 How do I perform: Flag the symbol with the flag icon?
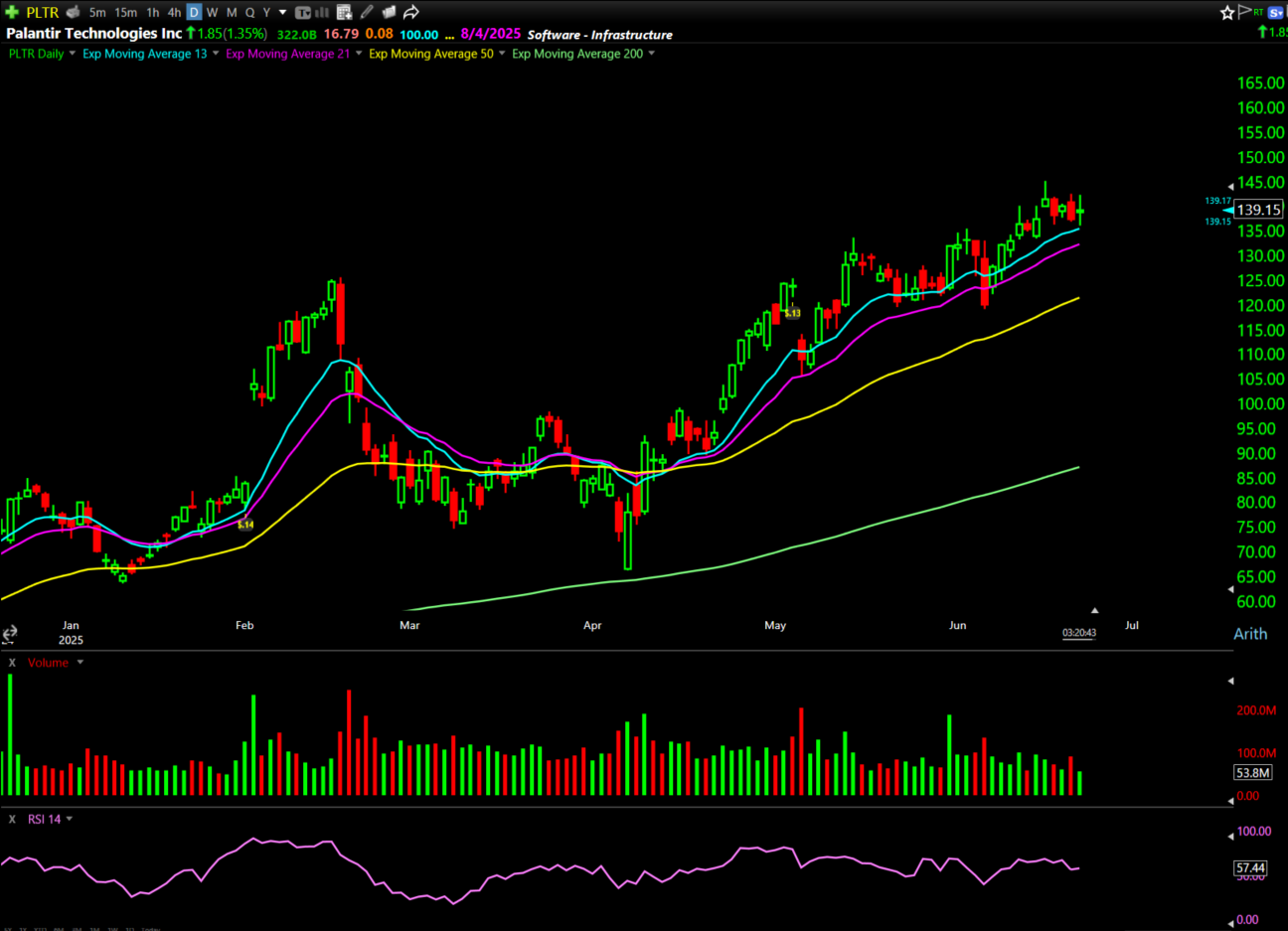click(1243, 12)
